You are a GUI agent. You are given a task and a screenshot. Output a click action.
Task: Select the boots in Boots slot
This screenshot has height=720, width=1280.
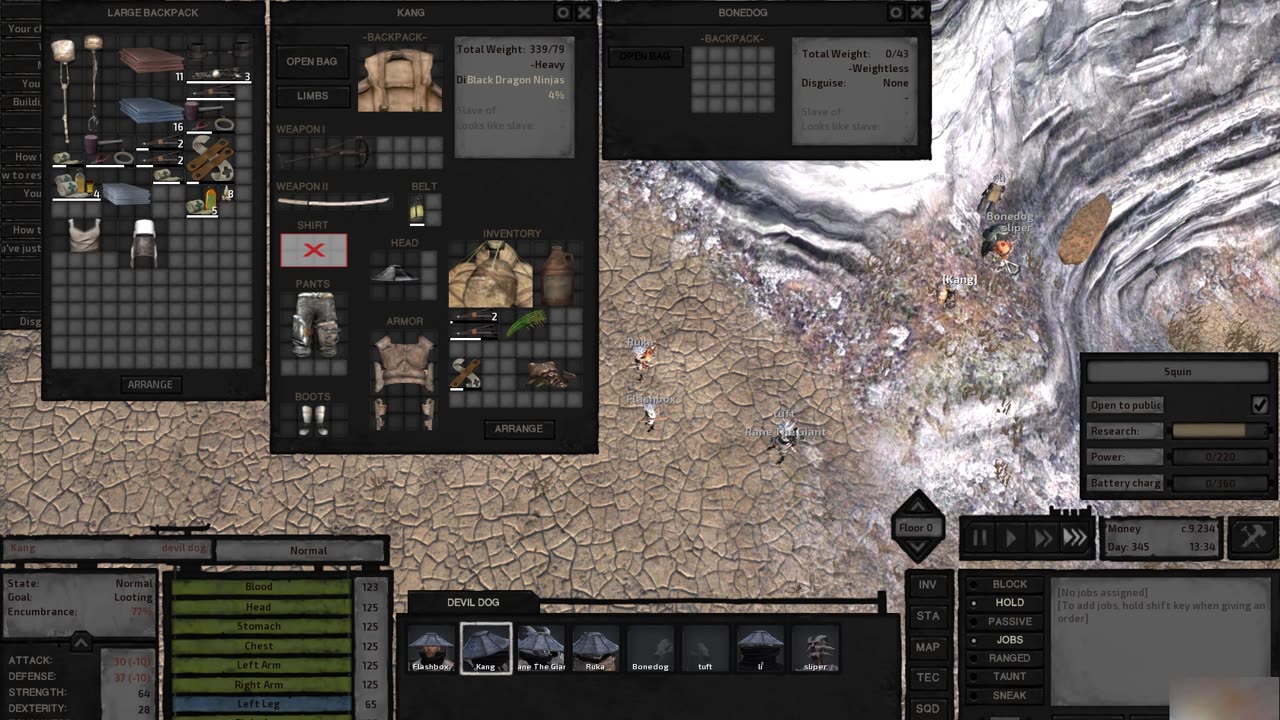(314, 419)
